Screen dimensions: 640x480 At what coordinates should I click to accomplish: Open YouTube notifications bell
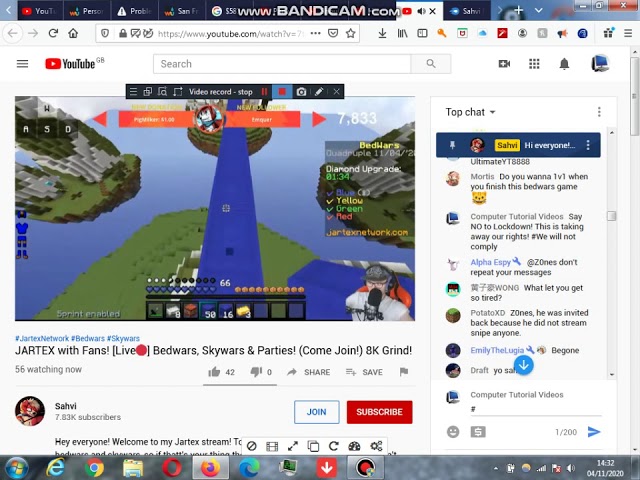564,64
